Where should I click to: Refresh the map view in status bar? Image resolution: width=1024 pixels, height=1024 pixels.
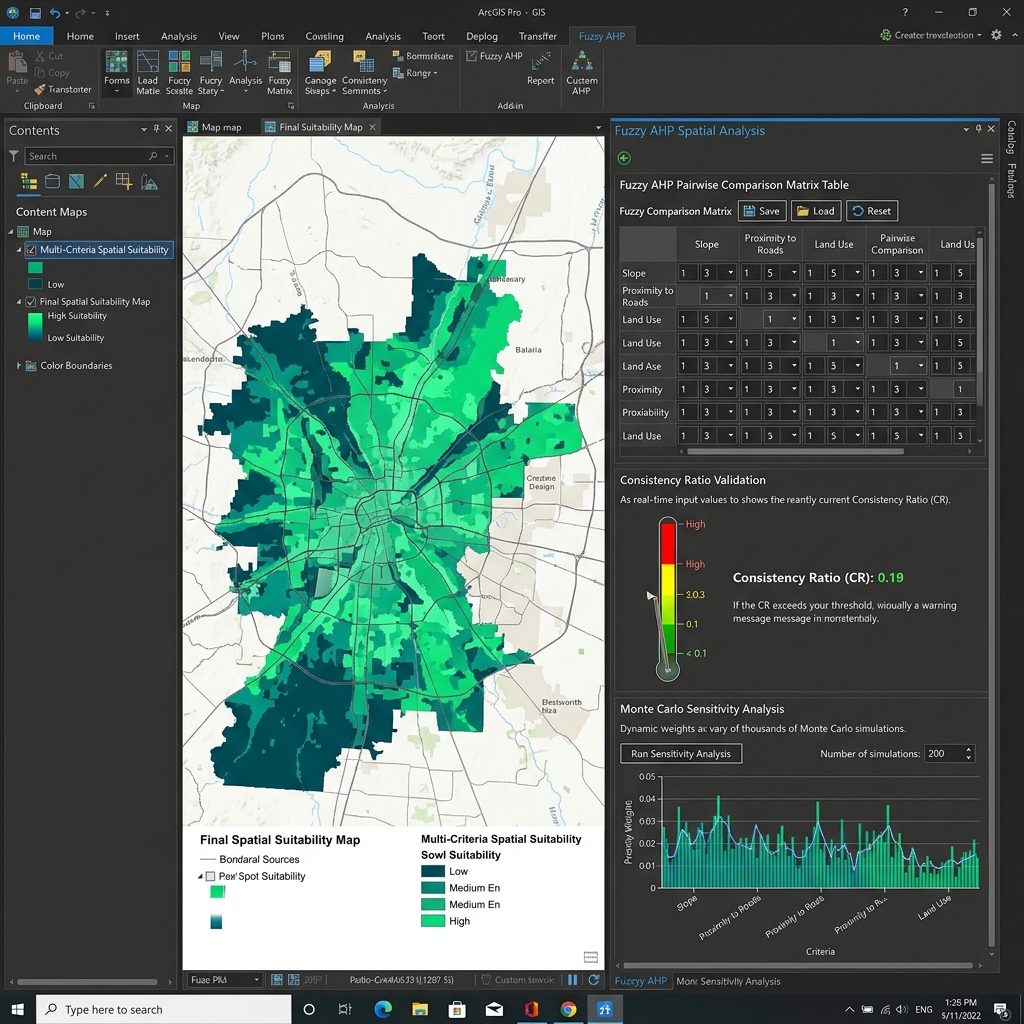pos(594,980)
